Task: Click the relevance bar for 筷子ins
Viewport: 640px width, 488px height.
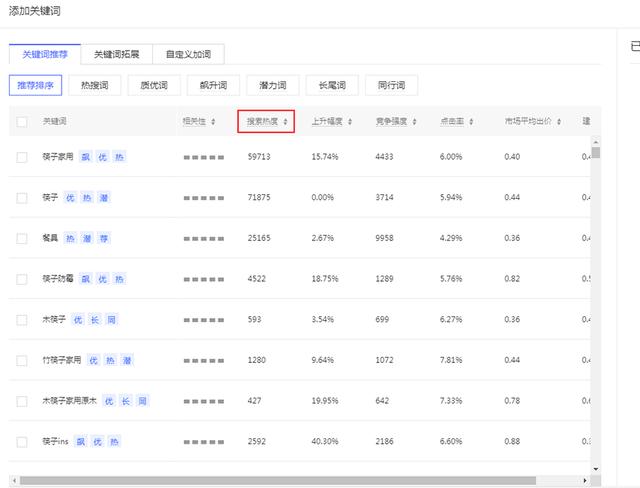Action: (x=204, y=442)
